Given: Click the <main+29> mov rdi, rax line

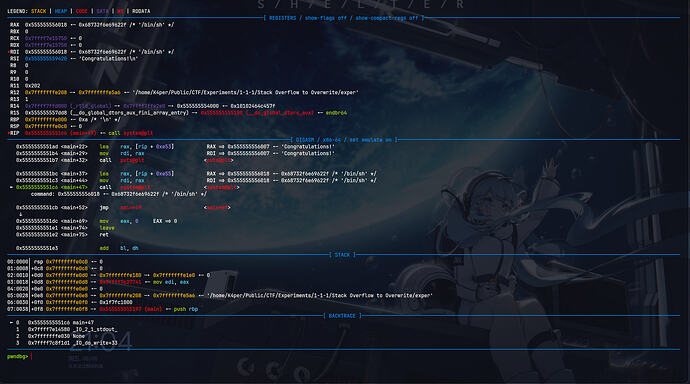Looking at the screenshot, I should coord(175,153).
